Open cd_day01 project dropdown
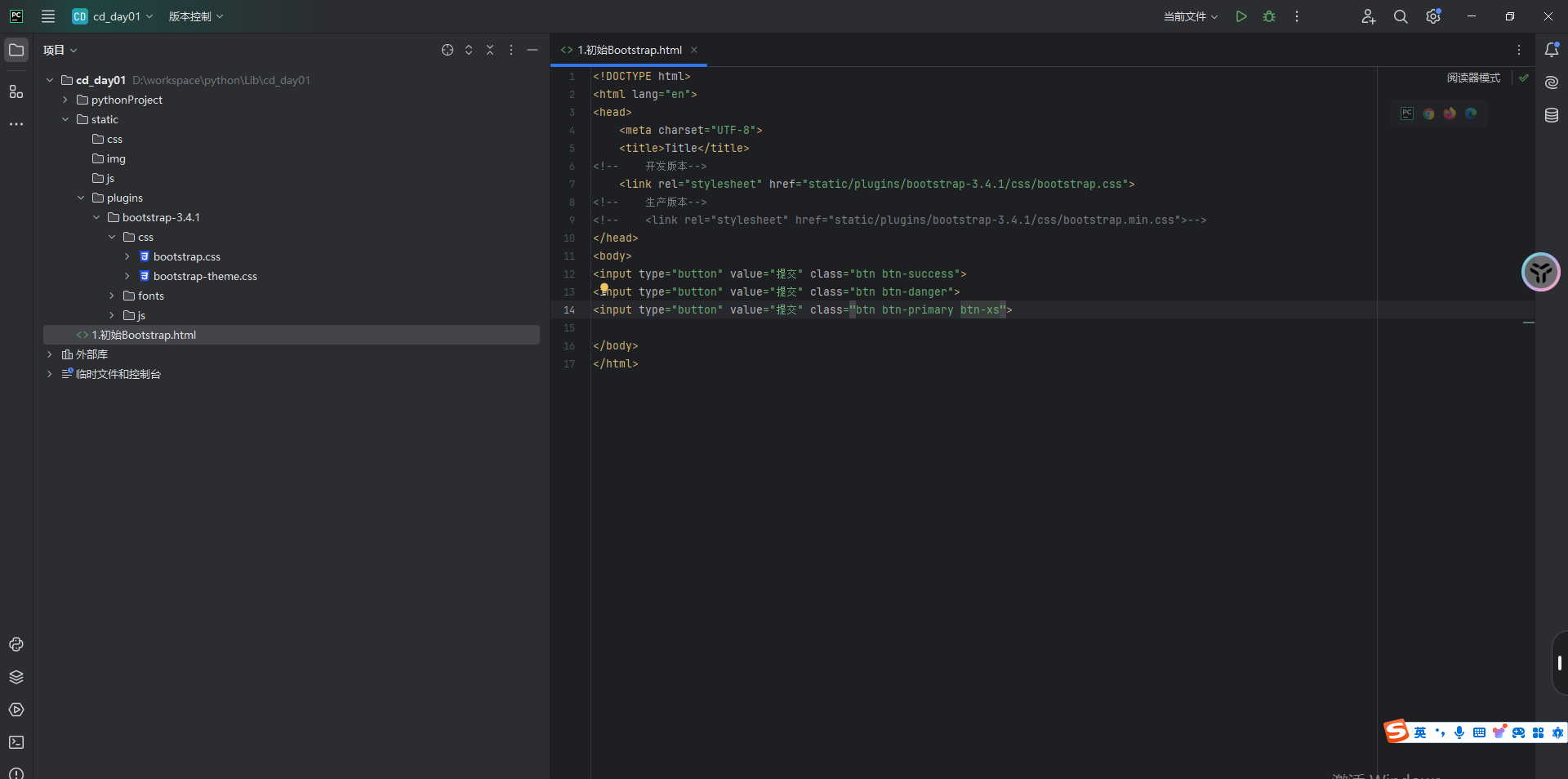The height and width of the screenshot is (779, 1568). (113, 16)
